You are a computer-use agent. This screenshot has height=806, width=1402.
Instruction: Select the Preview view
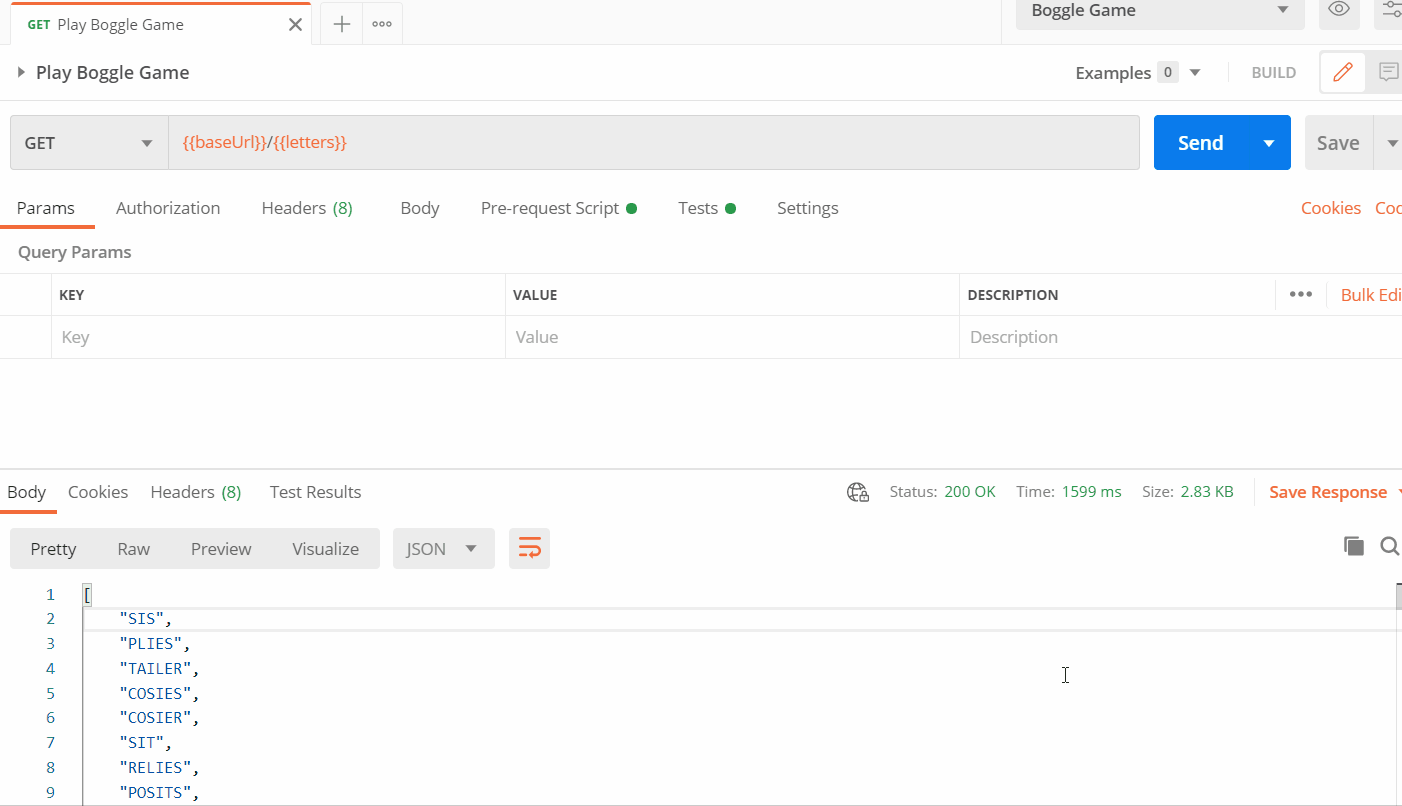tap(221, 549)
